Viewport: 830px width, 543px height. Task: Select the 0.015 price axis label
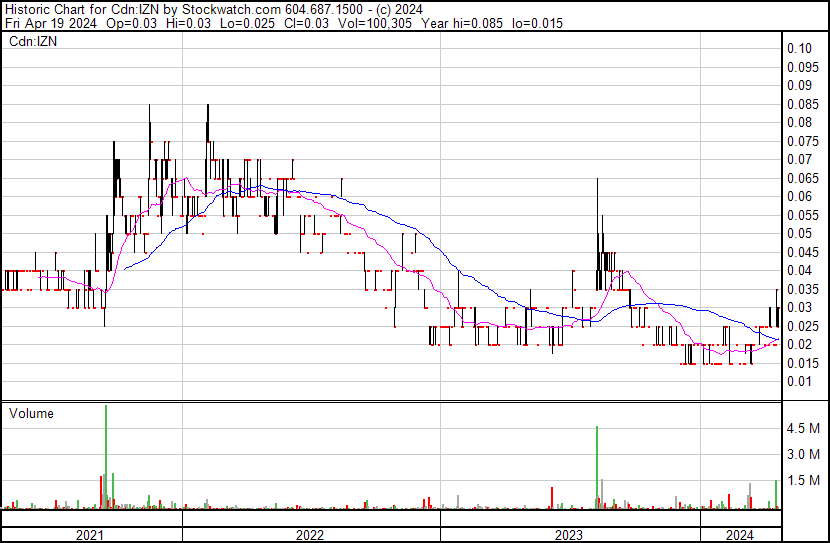[803, 364]
